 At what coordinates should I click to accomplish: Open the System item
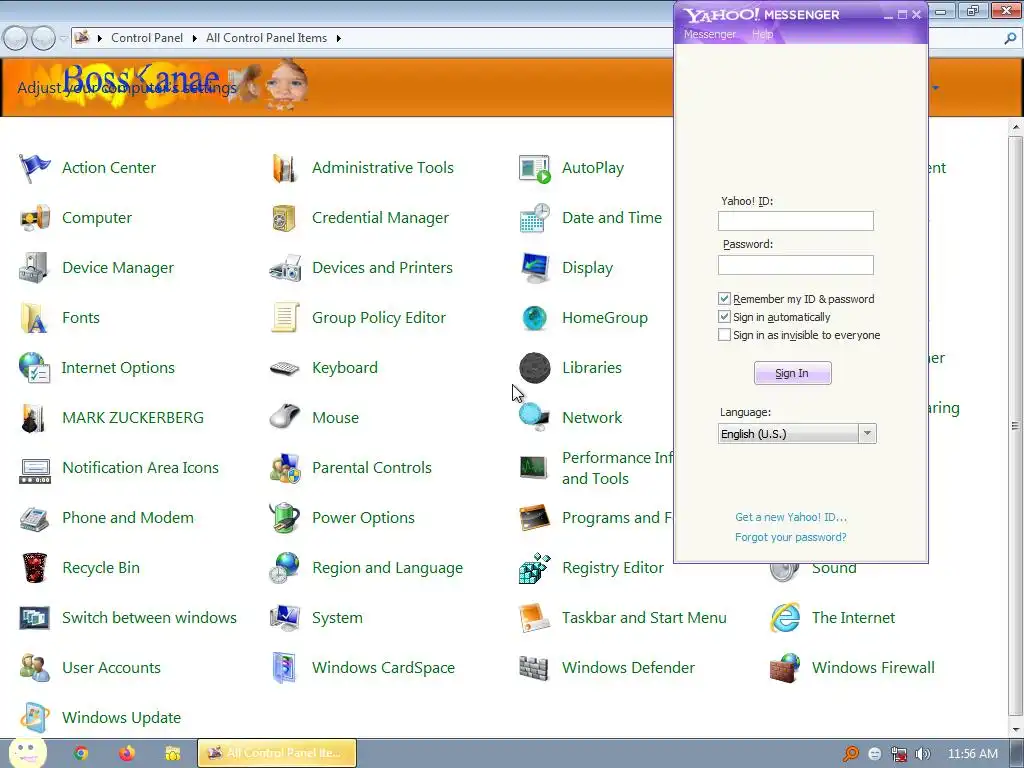coord(337,618)
